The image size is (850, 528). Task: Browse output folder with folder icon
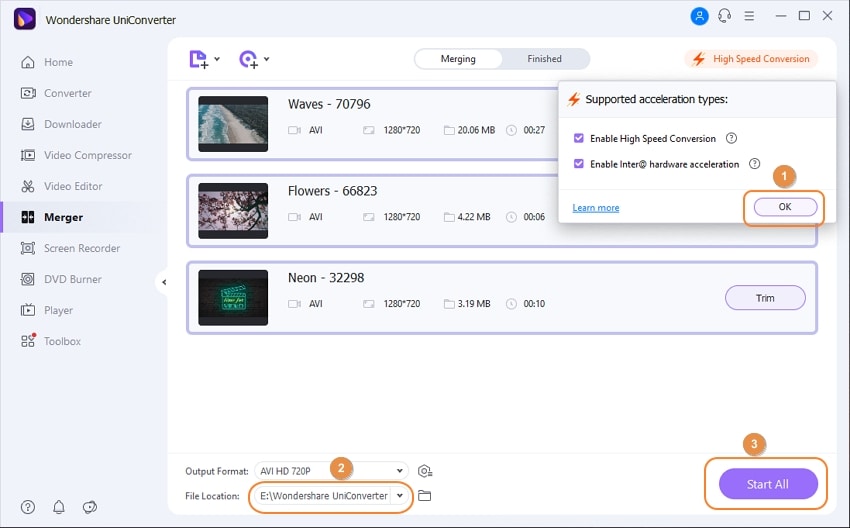pyautogui.click(x=424, y=495)
